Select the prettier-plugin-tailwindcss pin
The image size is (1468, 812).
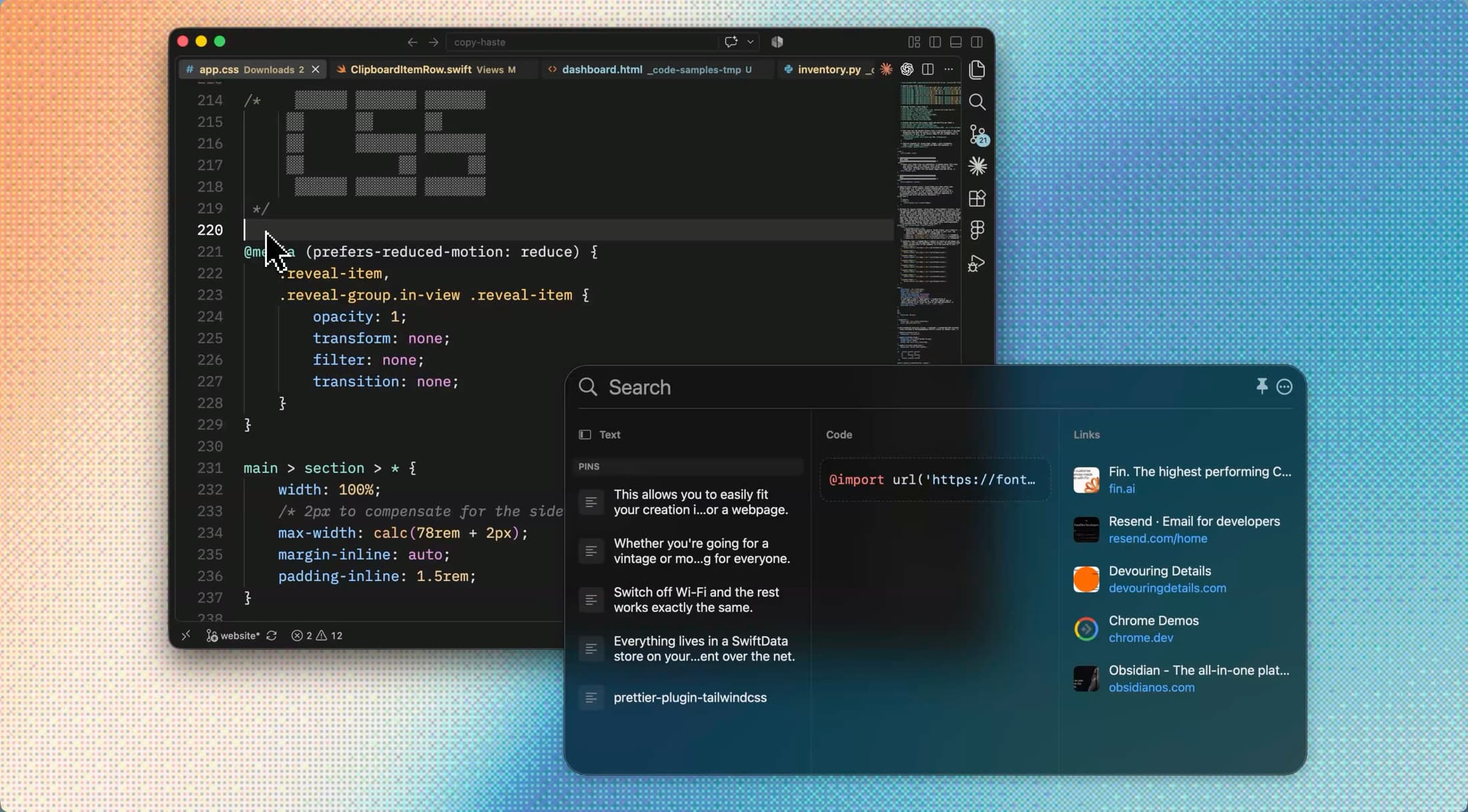(689, 697)
